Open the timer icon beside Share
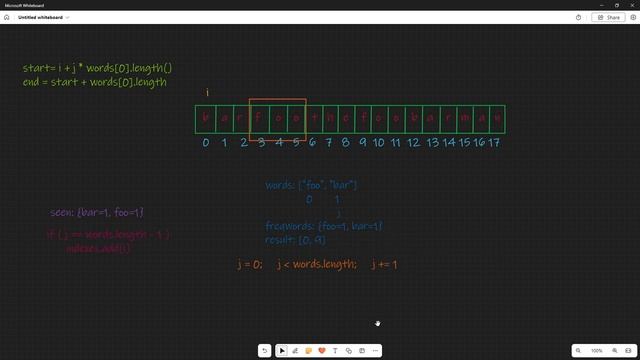 578,17
